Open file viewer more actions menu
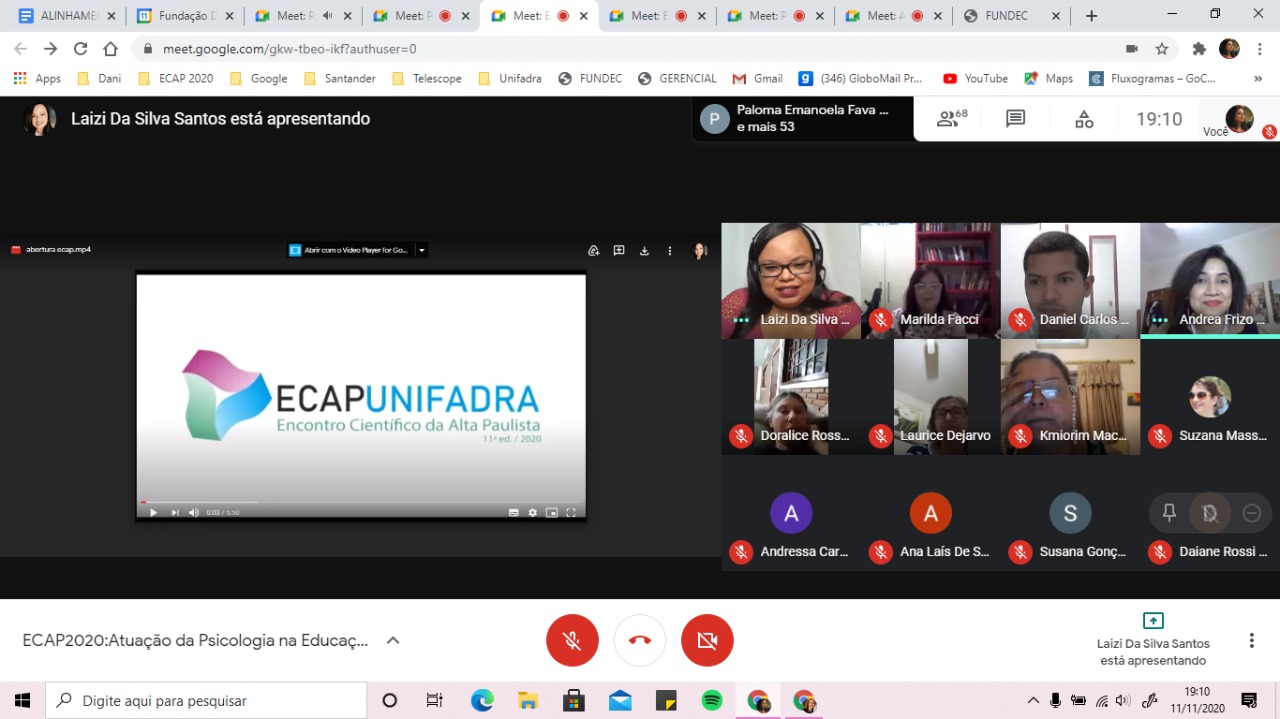The image size is (1280, 719). tap(670, 250)
